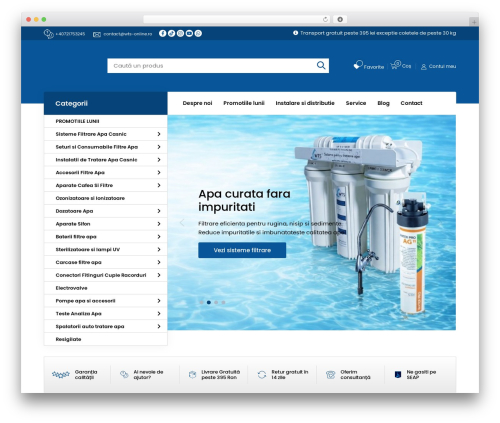
Task: Click the phone icon in the top bar
Action: pos(49,34)
